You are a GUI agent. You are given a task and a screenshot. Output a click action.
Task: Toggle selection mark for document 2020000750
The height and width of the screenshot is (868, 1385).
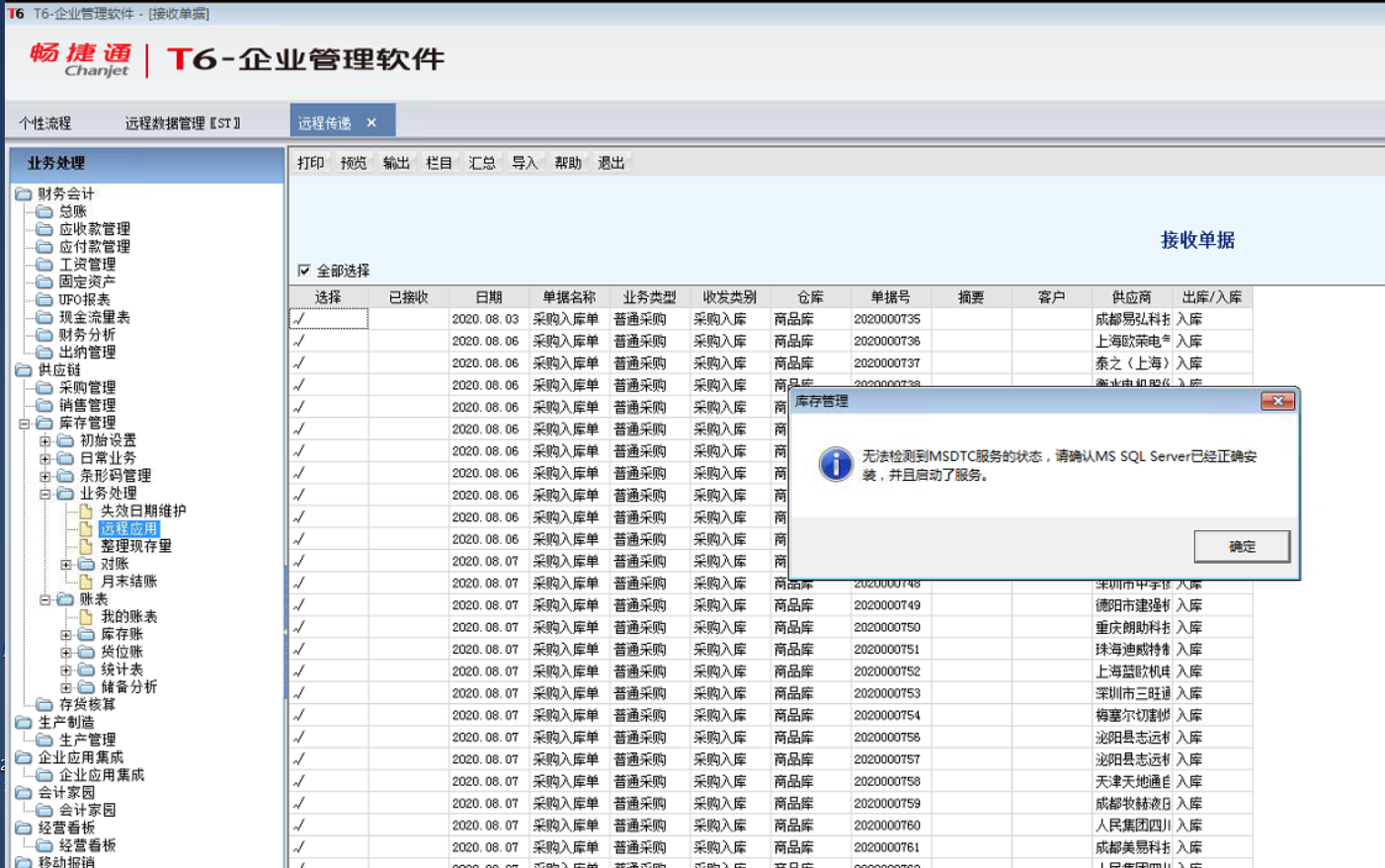[x=299, y=627]
